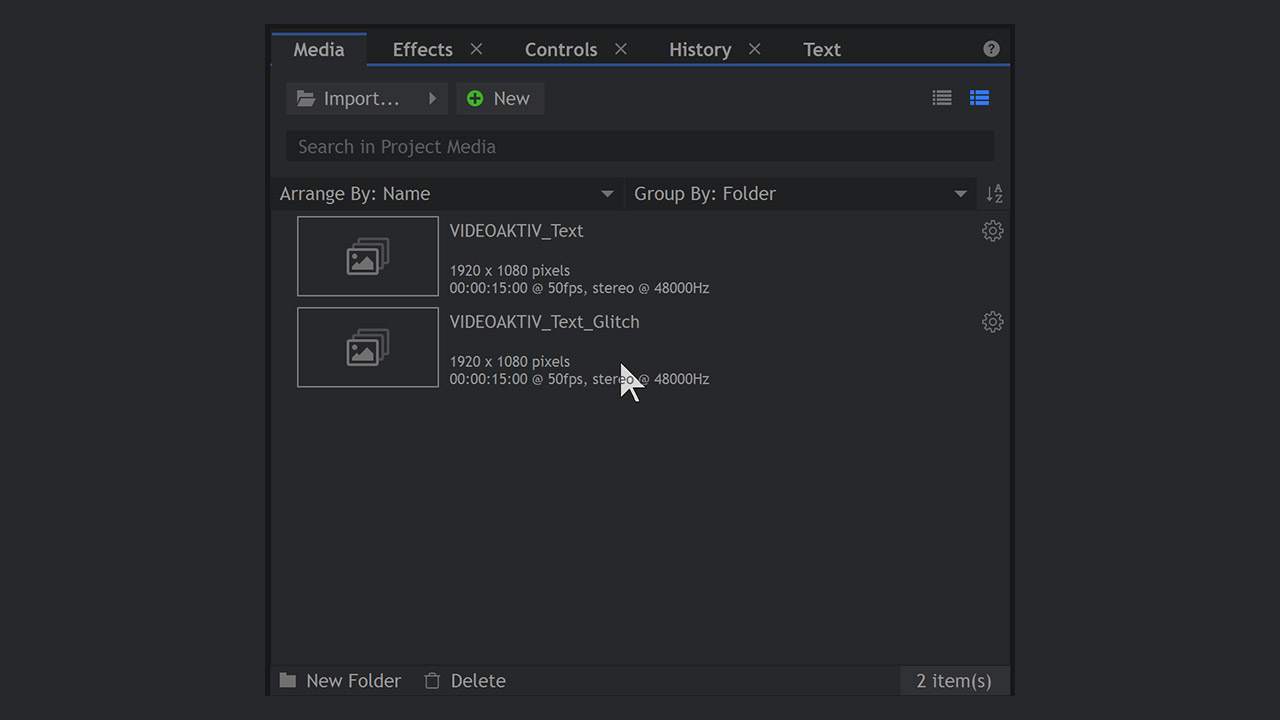Switch to detailed preview view layout
The height and width of the screenshot is (720, 1280).
(979, 98)
